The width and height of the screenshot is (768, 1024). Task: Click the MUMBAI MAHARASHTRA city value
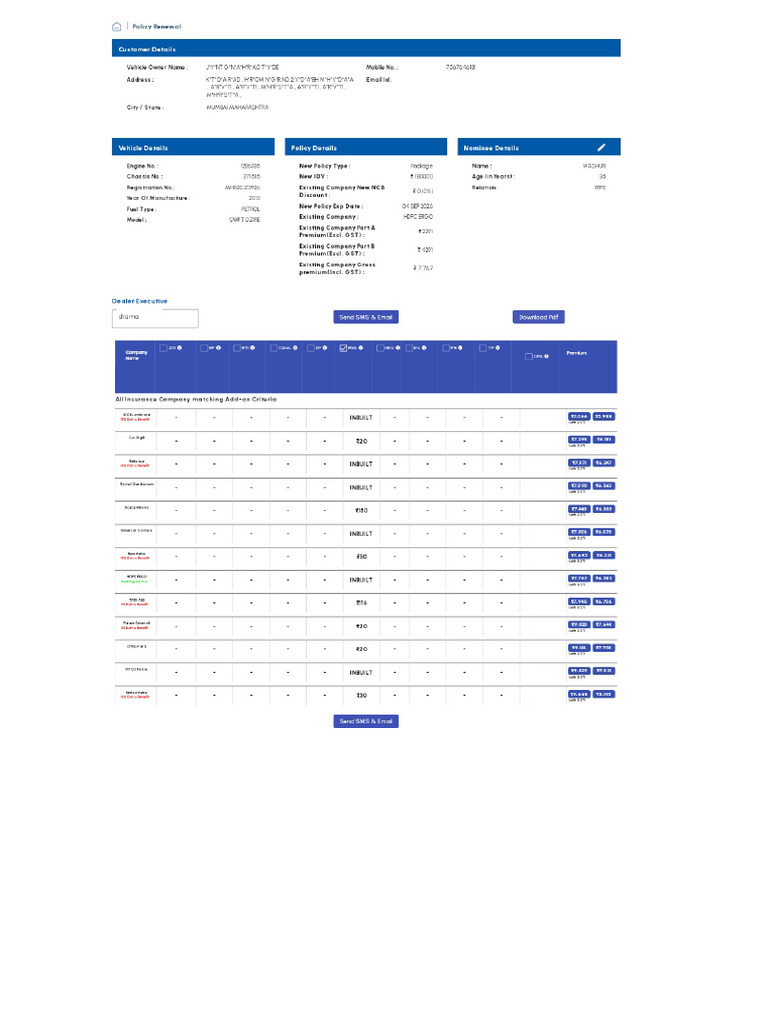pyautogui.click(x=237, y=107)
